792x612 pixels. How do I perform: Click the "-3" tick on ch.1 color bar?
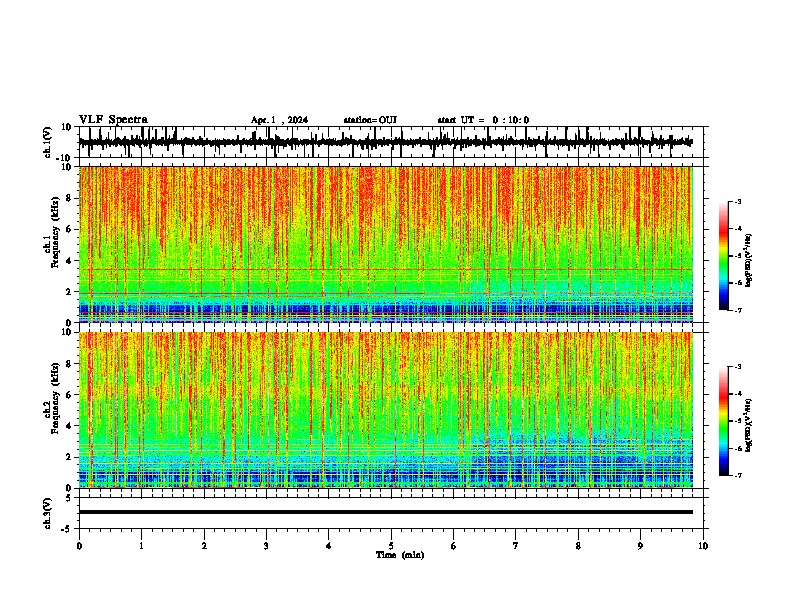click(738, 201)
